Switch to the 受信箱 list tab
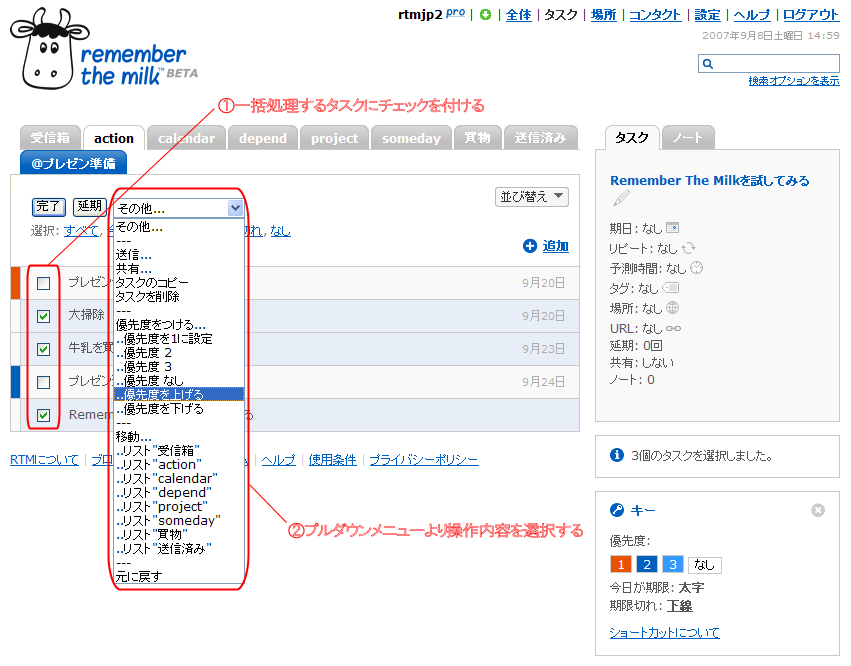This screenshot has width=851, height=666. [x=50, y=138]
